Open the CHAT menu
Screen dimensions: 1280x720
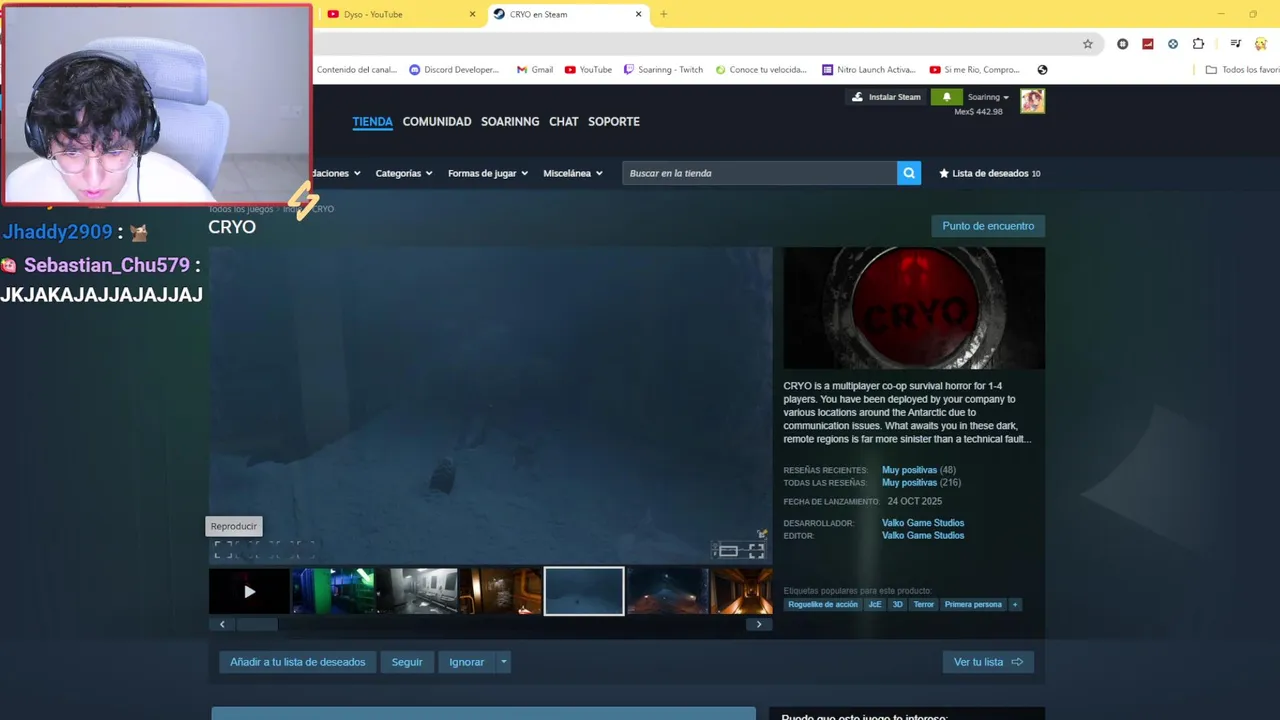coord(563,122)
